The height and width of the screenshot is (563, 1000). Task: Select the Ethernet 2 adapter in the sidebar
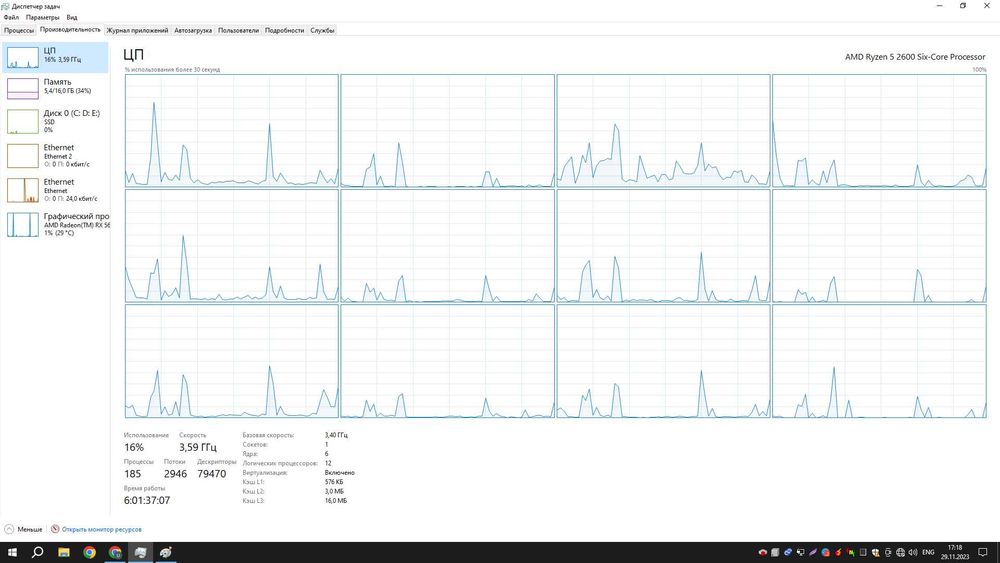tap(55, 156)
